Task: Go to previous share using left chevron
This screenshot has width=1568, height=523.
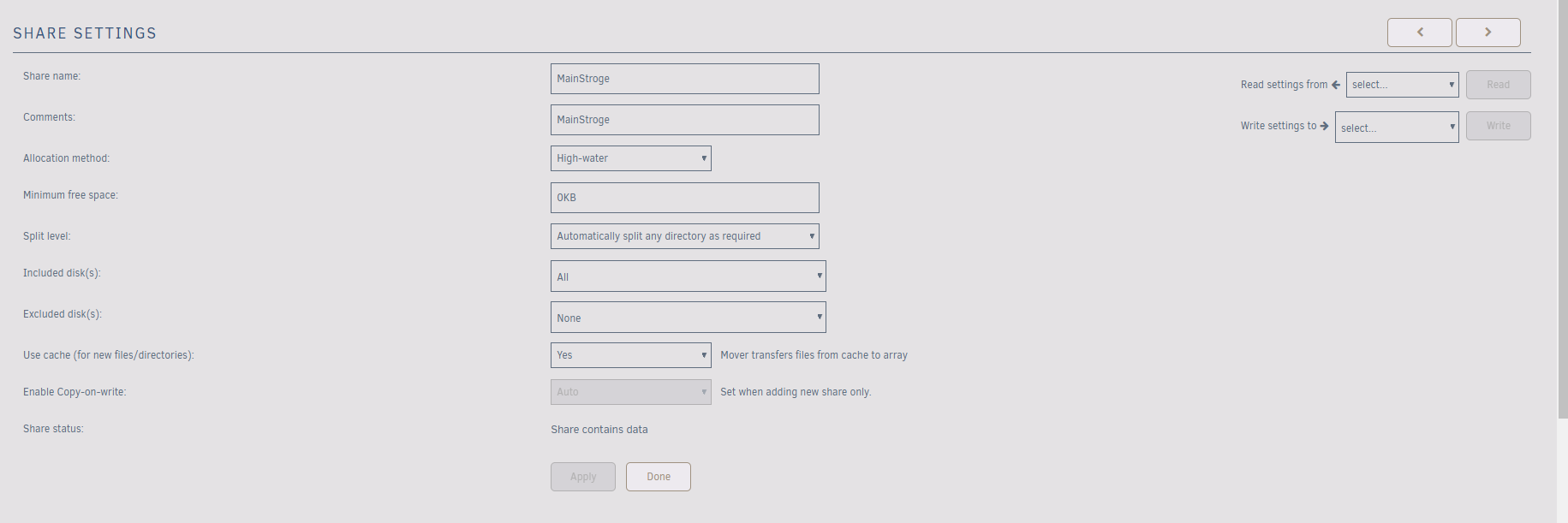Action: click(1419, 33)
